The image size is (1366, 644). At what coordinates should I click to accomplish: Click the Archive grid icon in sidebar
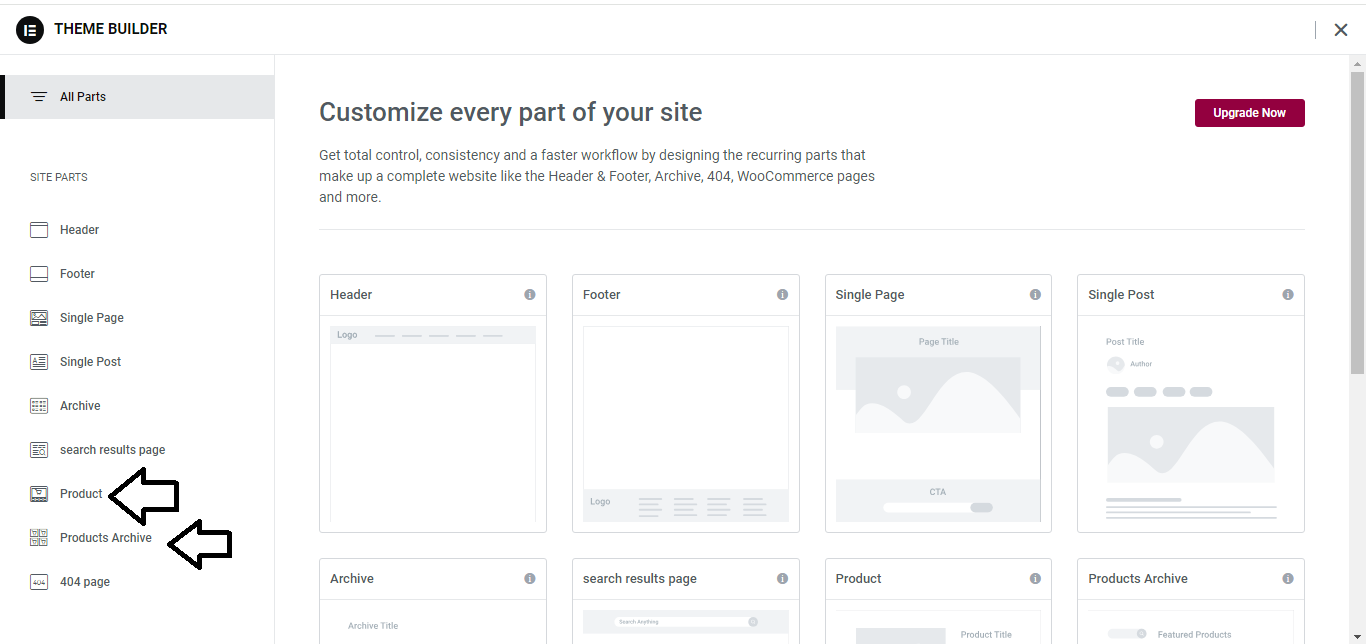coord(39,406)
